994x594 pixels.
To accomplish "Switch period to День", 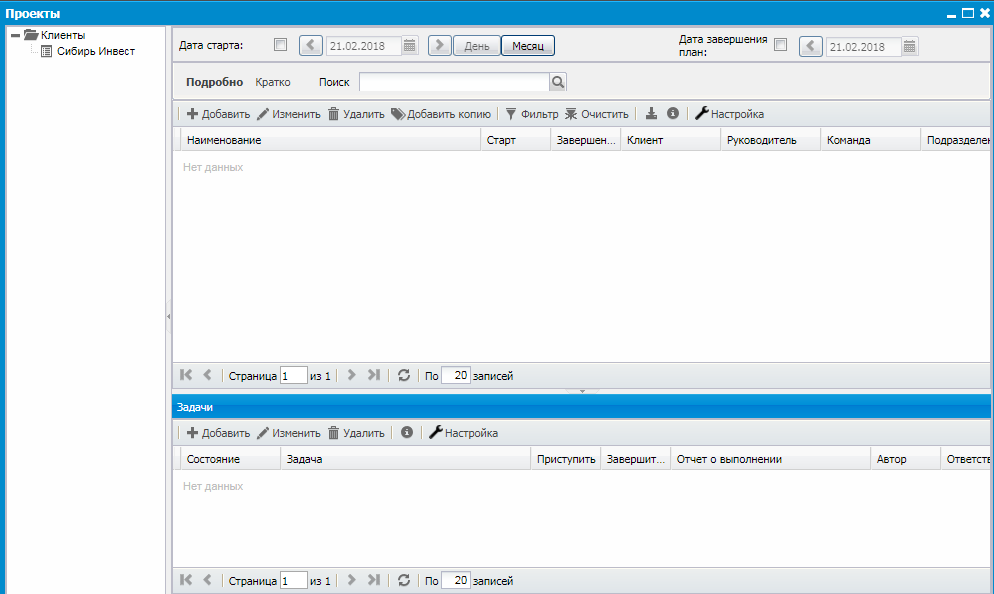I will coord(477,46).
